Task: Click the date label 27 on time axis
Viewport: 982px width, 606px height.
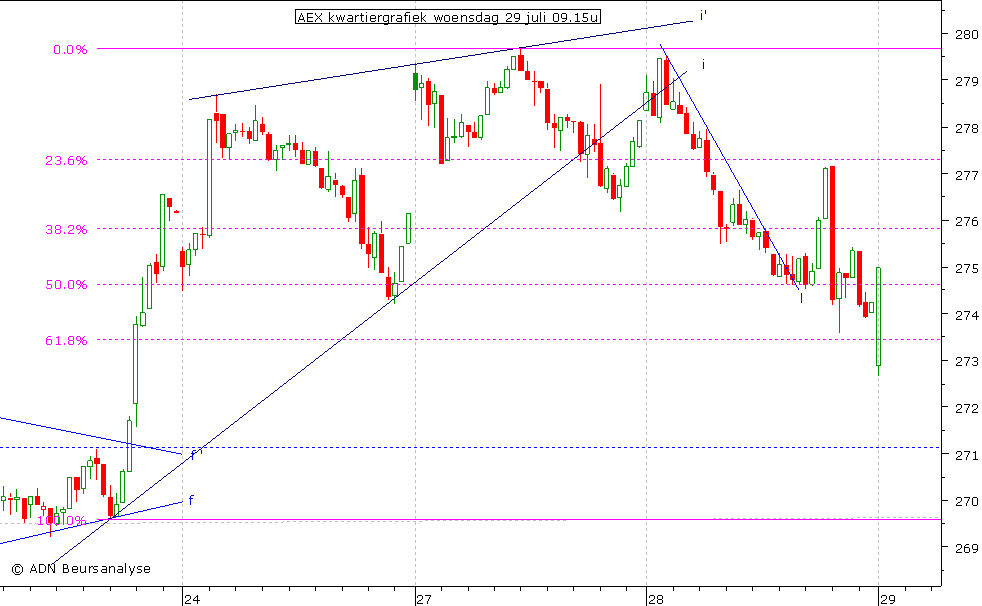Action: click(424, 599)
